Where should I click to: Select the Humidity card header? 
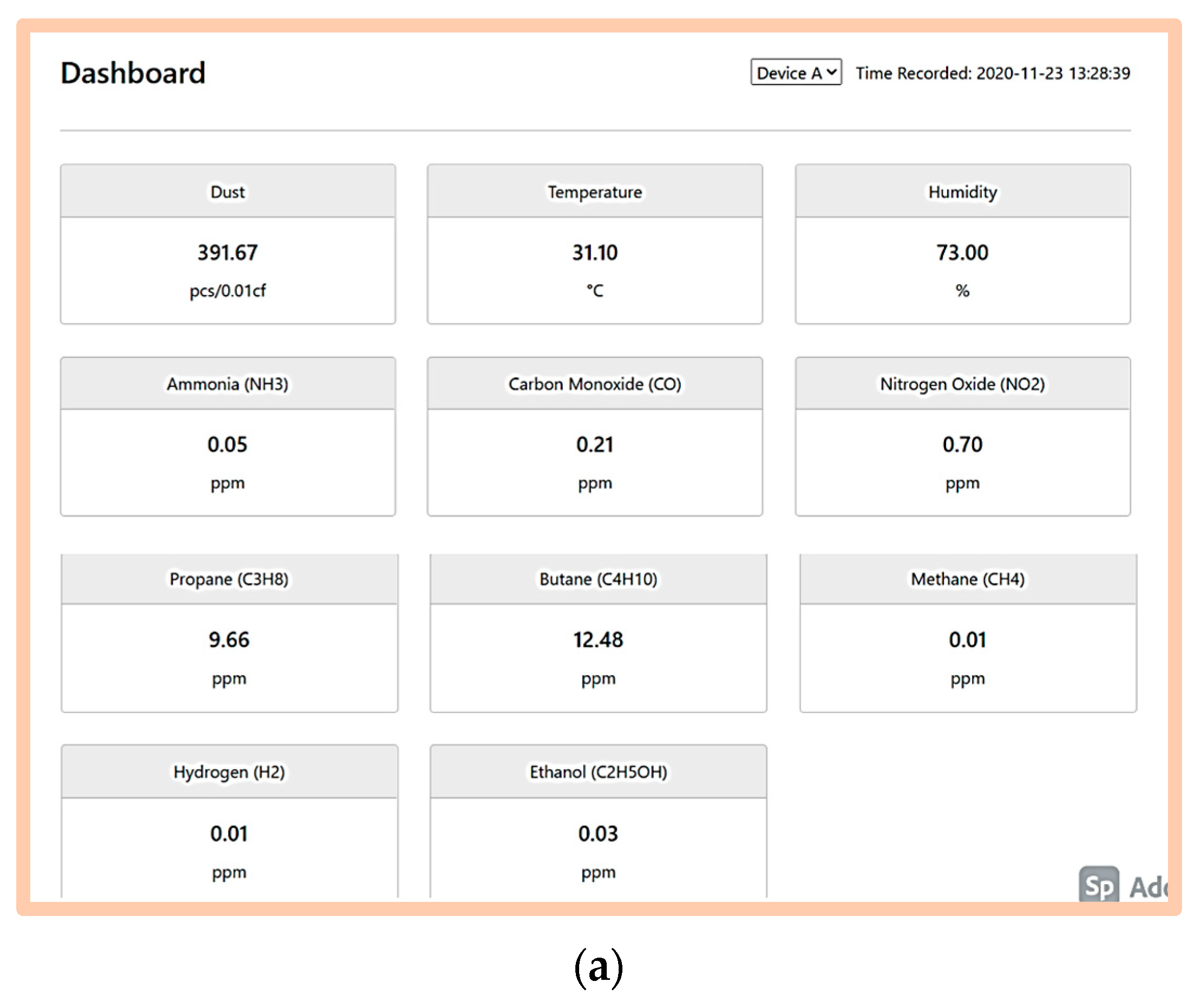[x=962, y=192]
